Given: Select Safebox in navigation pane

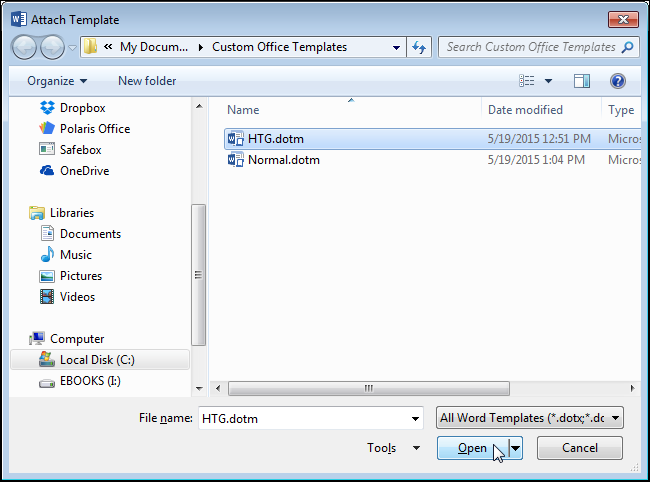Looking at the screenshot, I should coord(70,150).
